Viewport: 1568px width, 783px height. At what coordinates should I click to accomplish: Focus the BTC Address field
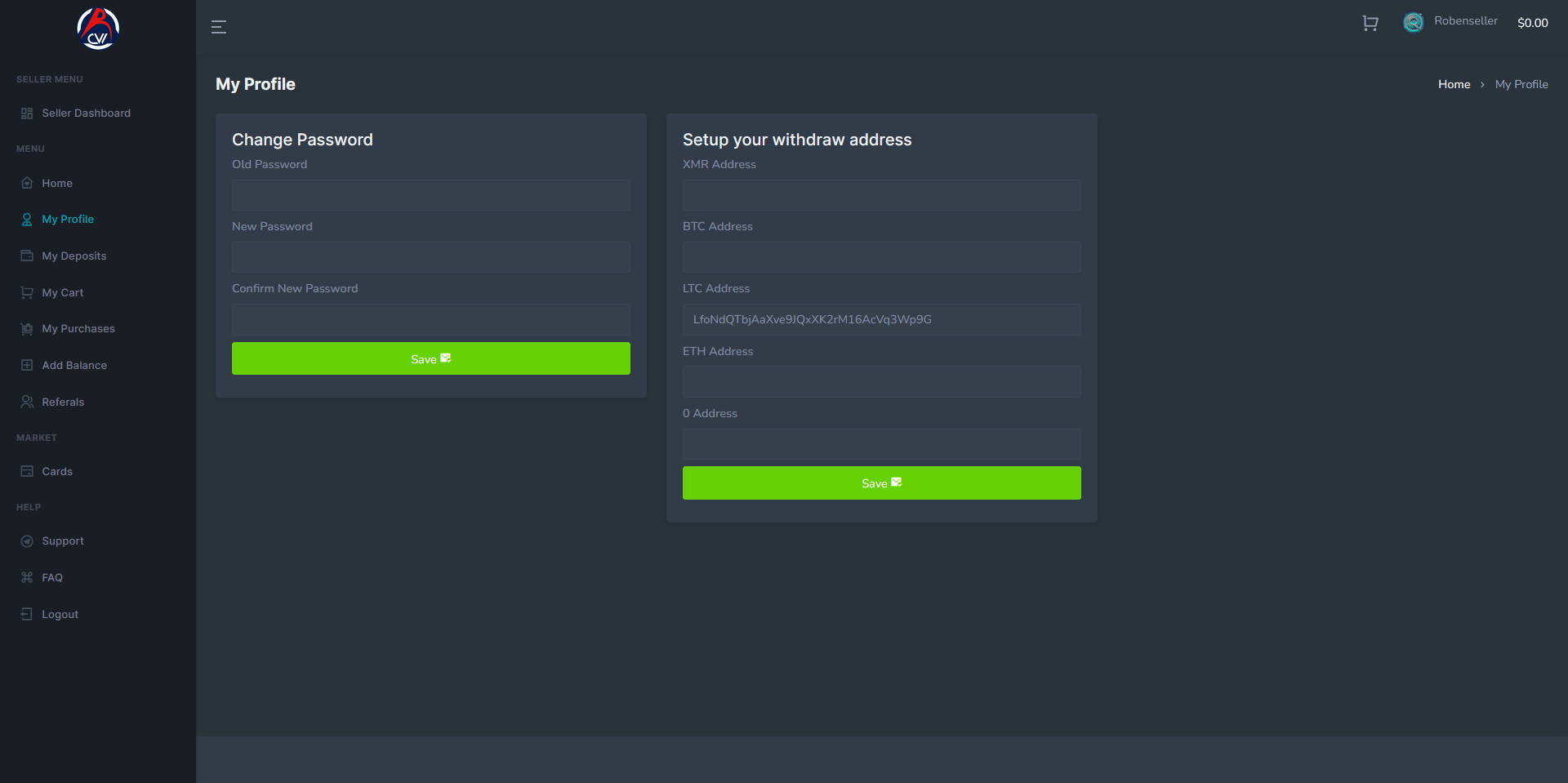tap(882, 257)
